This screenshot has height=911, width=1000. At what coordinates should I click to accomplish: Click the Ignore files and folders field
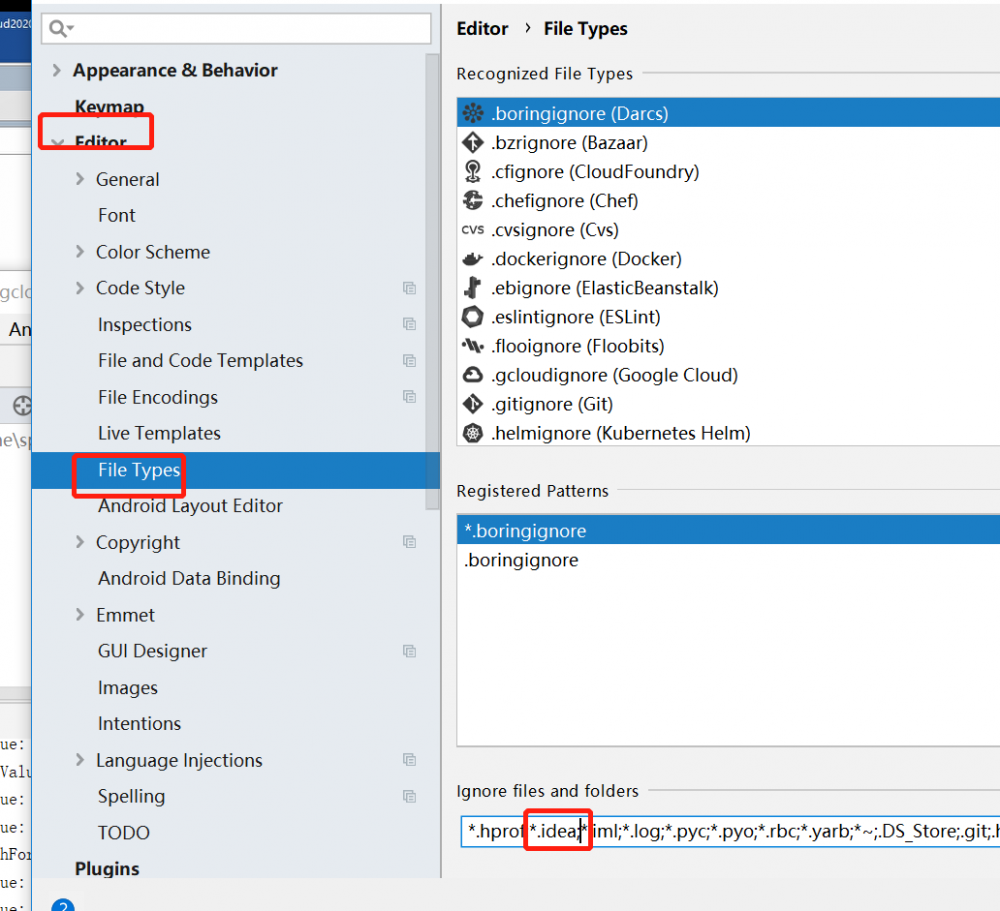pos(730,831)
